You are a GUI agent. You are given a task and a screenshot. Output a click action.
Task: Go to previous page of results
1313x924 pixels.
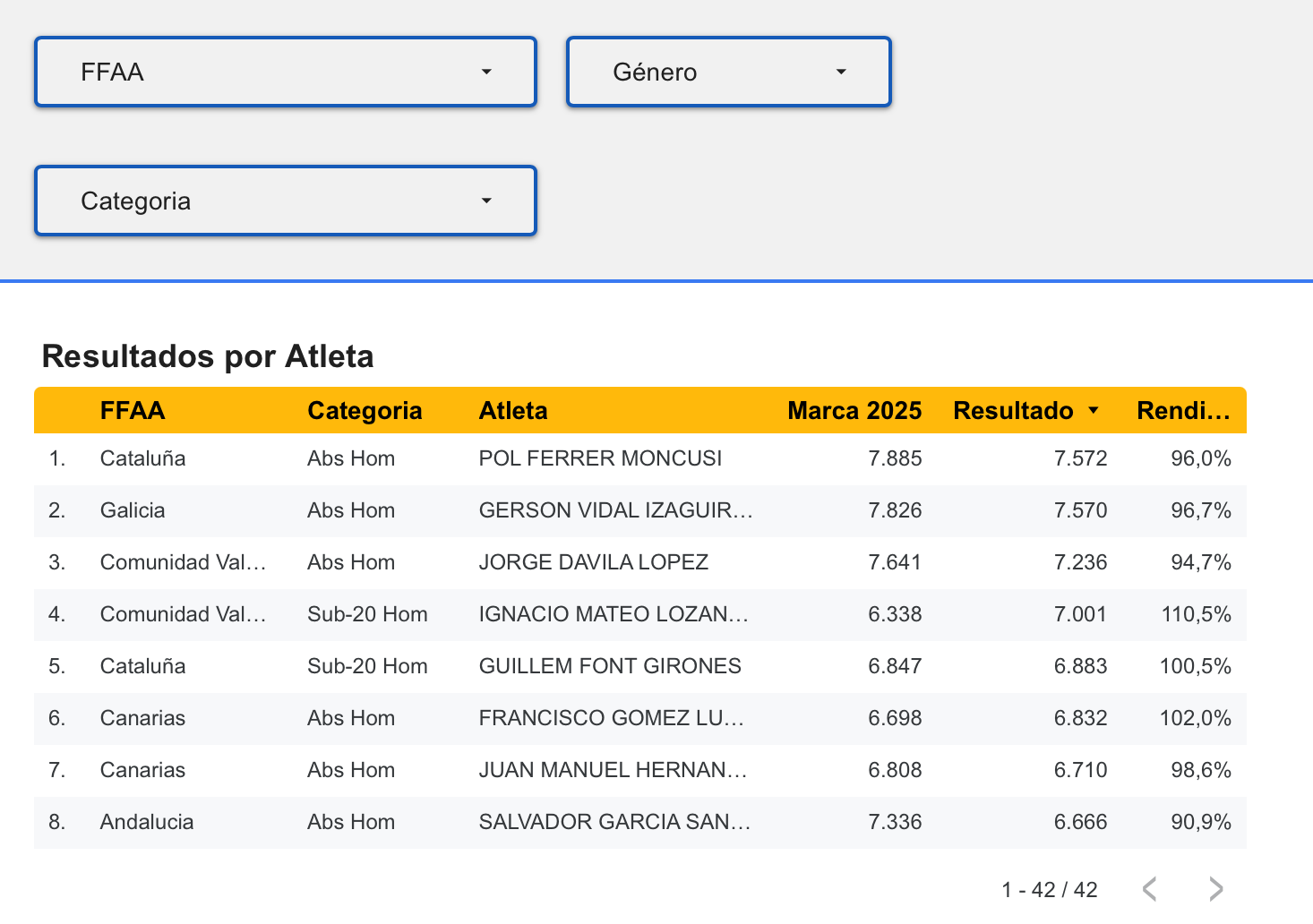pos(1150,889)
